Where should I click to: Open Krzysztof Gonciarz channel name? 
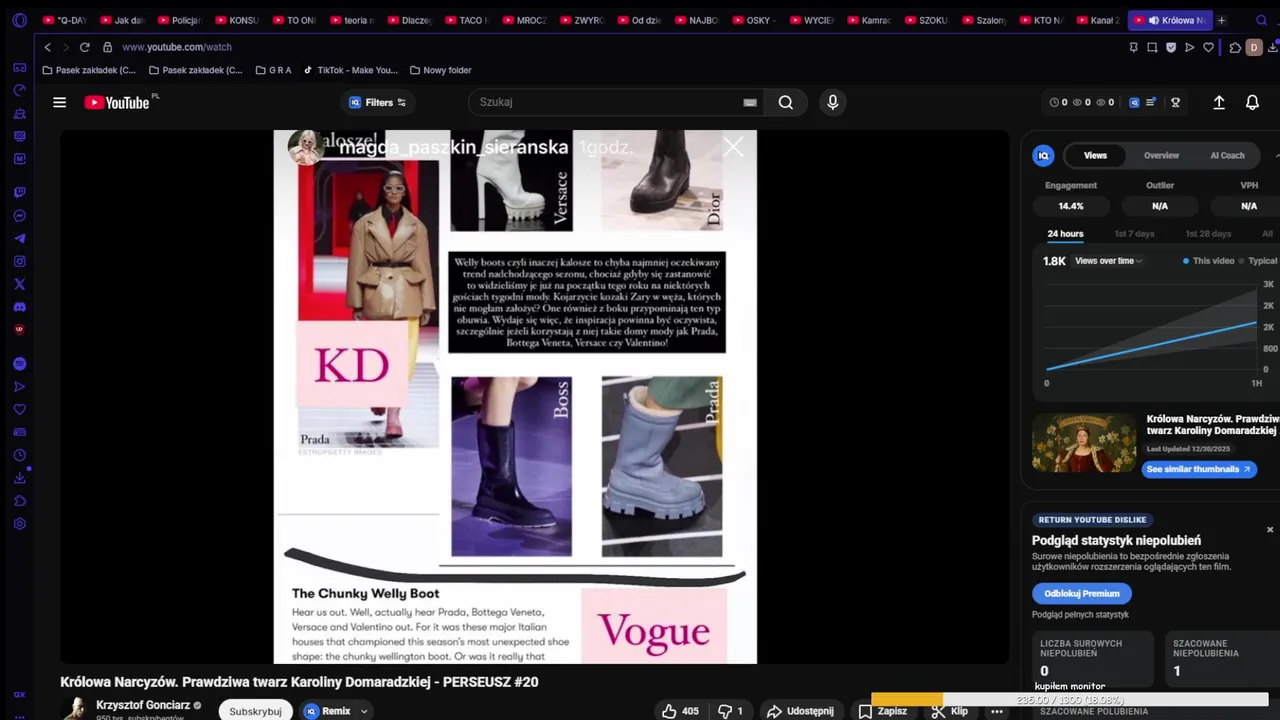click(143, 705)
